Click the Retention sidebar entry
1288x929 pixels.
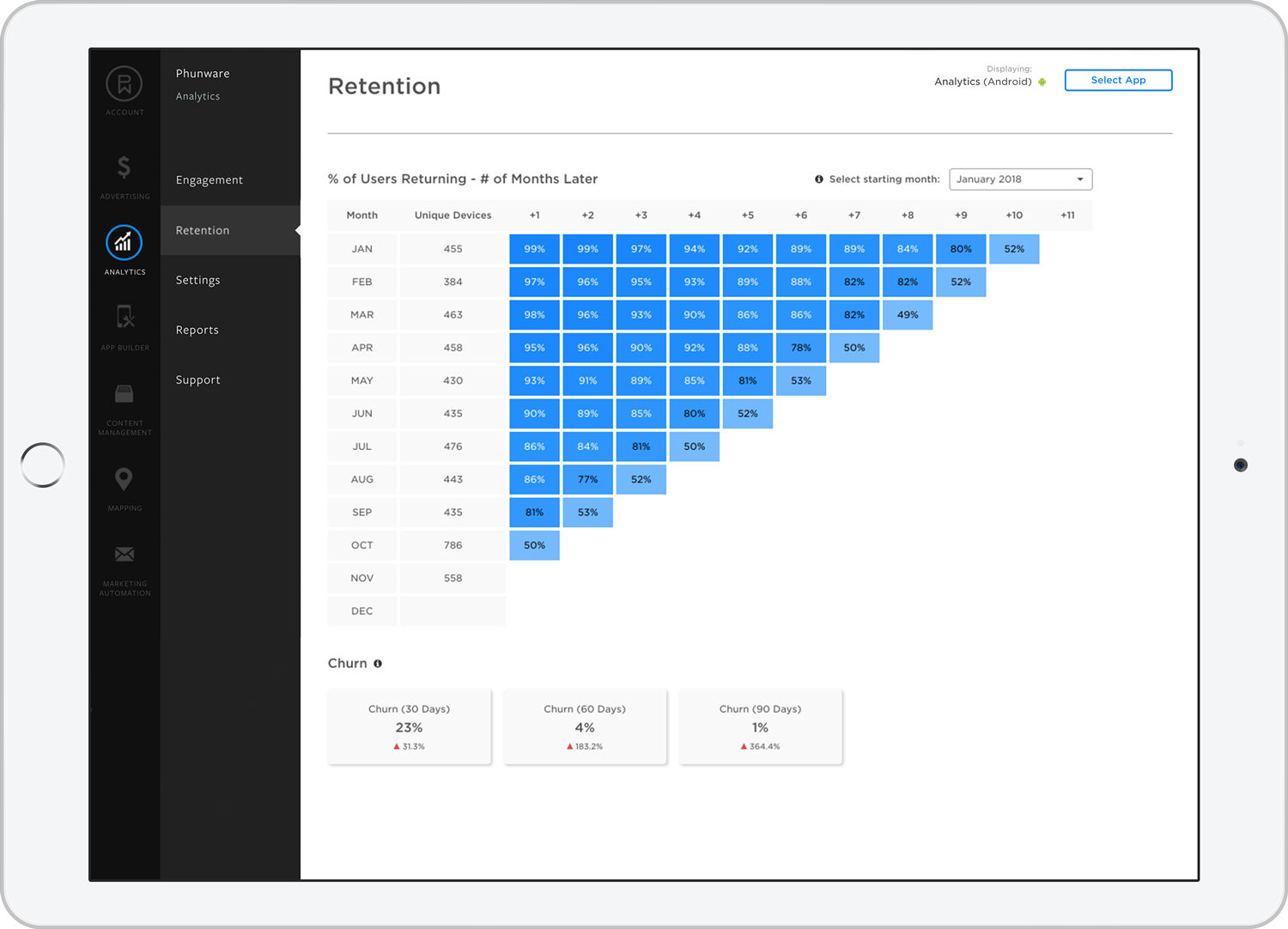[203, 230]
